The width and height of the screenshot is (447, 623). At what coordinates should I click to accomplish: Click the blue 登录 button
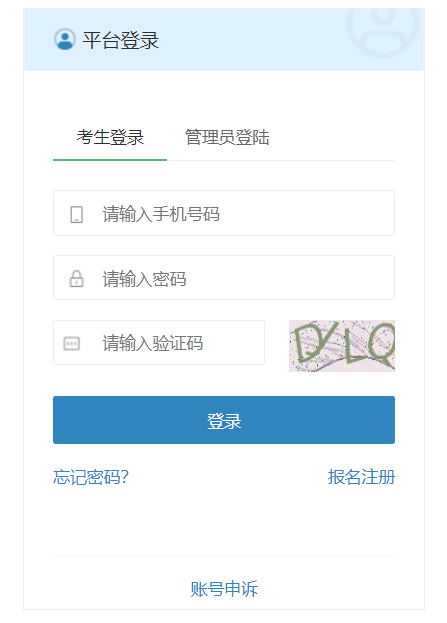coord(224,420)
